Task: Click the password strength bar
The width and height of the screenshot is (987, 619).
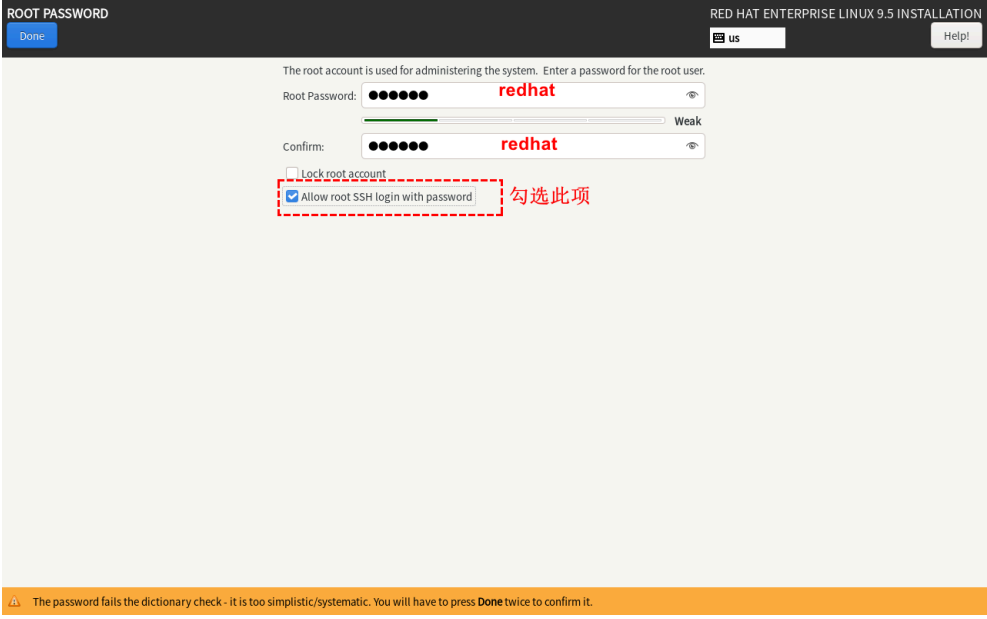Action: [x=513, y=120]
